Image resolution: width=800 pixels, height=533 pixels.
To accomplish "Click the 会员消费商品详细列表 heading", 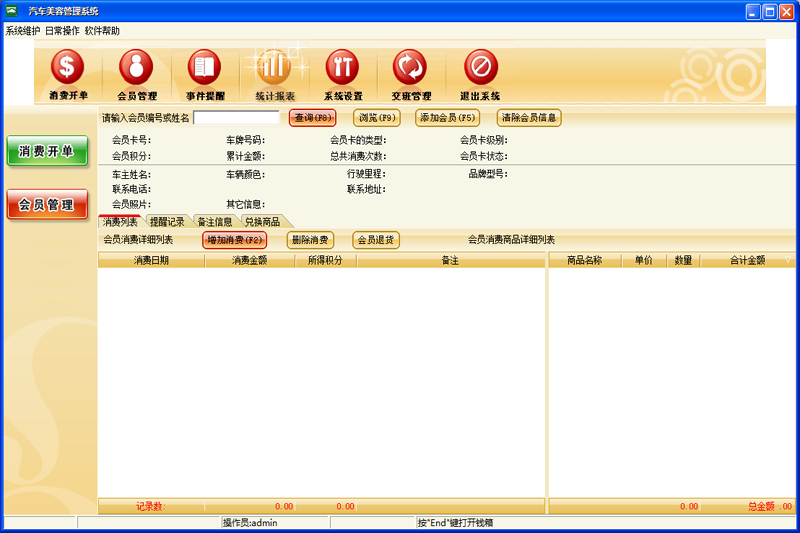I will 511,240.
